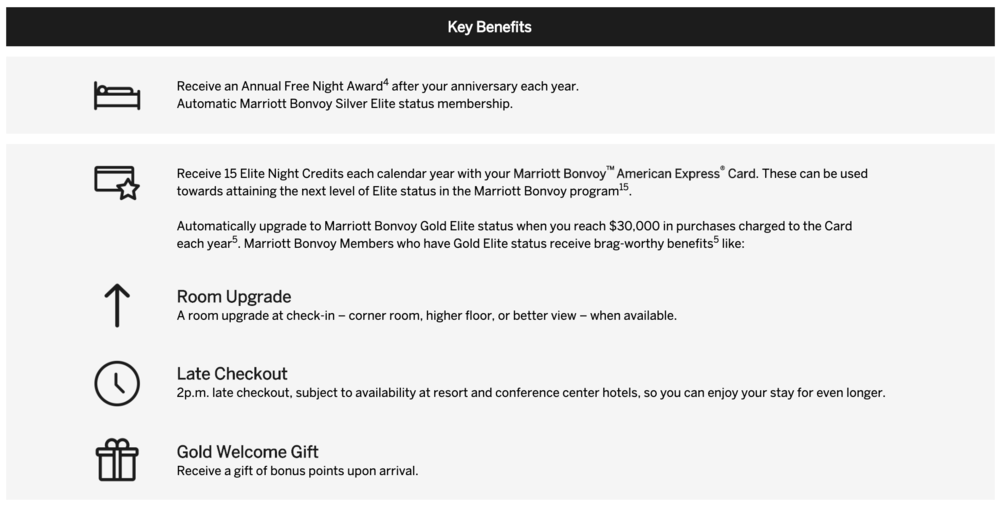This screenshot has height=508, width=1000.
Task: Click 'Receive a gift of bonus points' text
Action: pyautogui.click(x=297, y=471)
